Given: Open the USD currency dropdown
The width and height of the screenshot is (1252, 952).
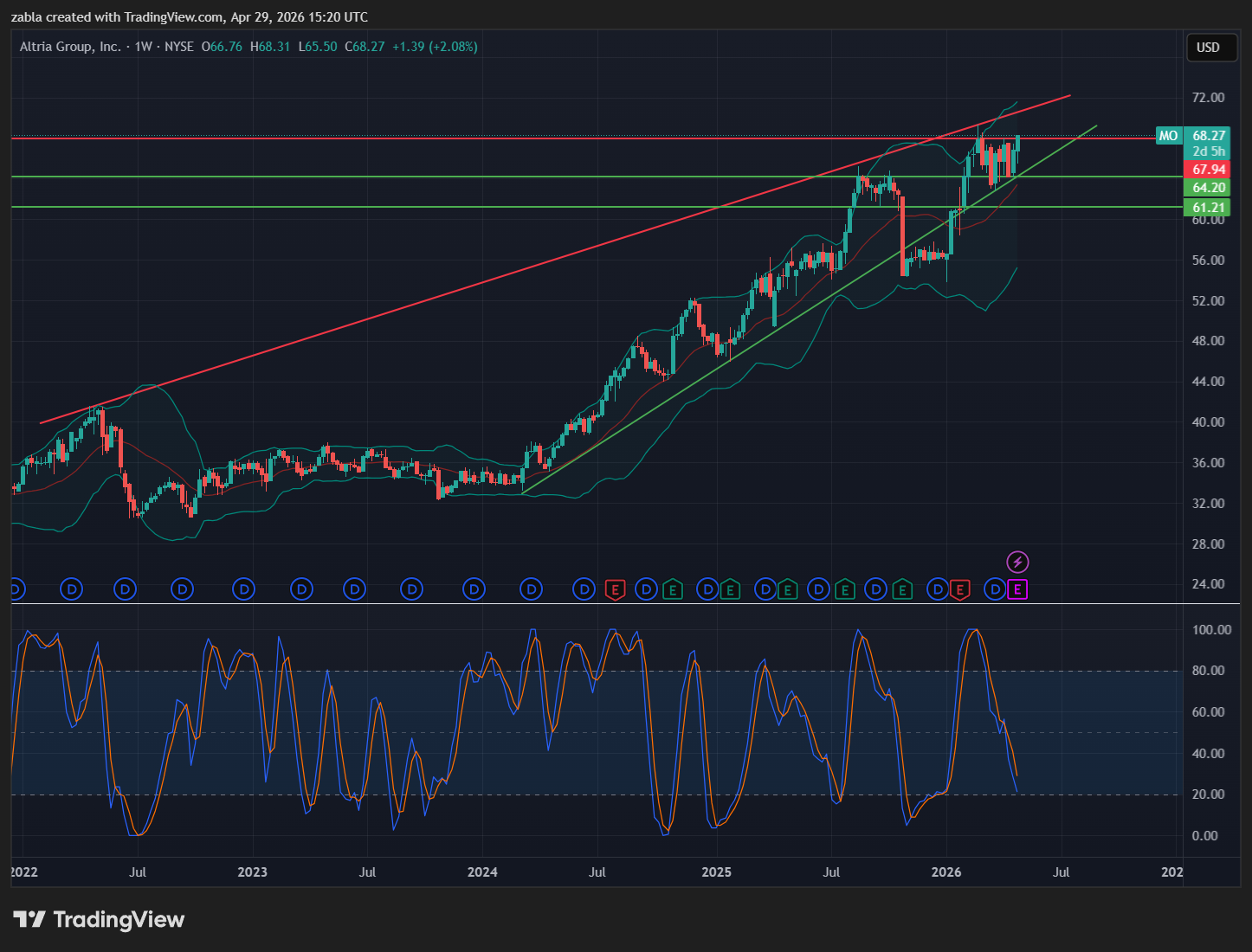Looking at the screenshot, I should coord(1208,48).
